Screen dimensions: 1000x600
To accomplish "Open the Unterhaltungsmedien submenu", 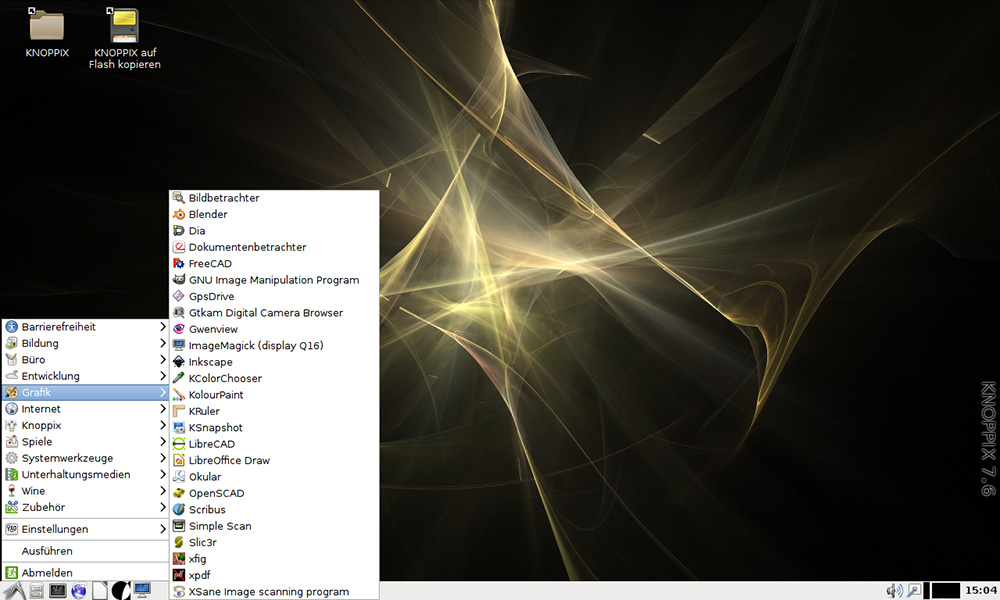I will pyautogui.click(x=85, y=474).
